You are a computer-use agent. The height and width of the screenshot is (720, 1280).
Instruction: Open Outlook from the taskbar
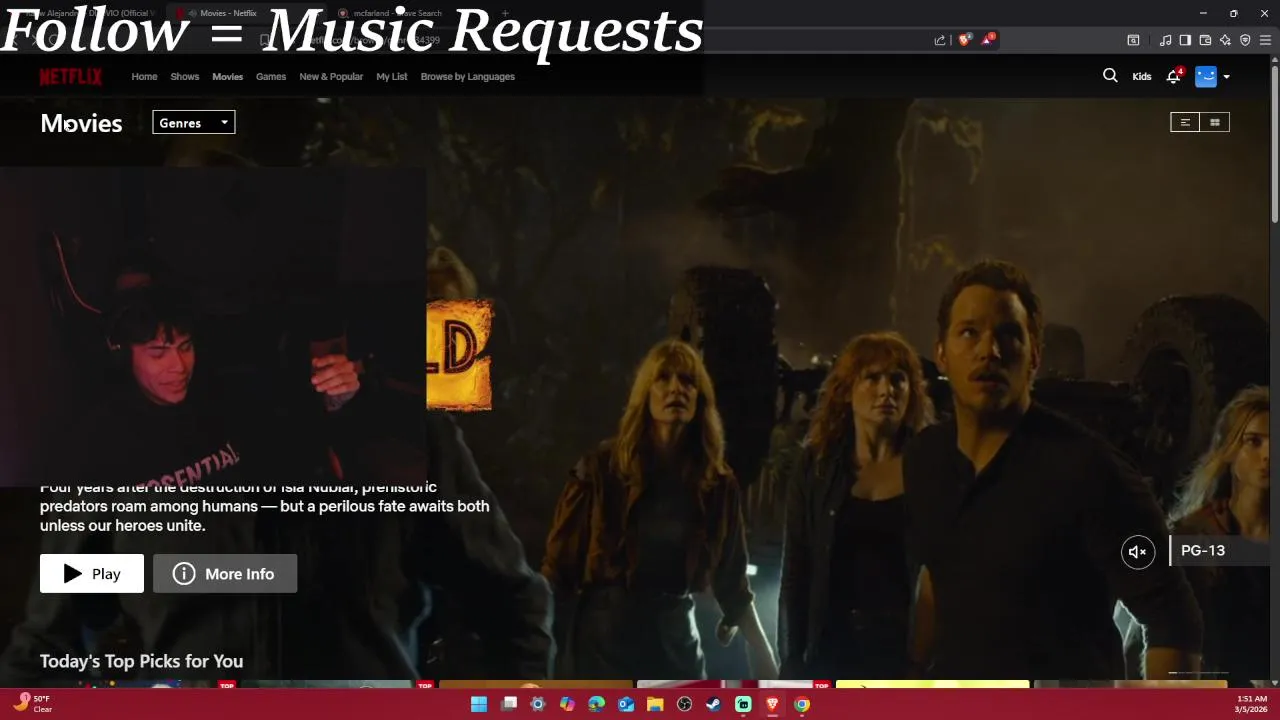626,704
